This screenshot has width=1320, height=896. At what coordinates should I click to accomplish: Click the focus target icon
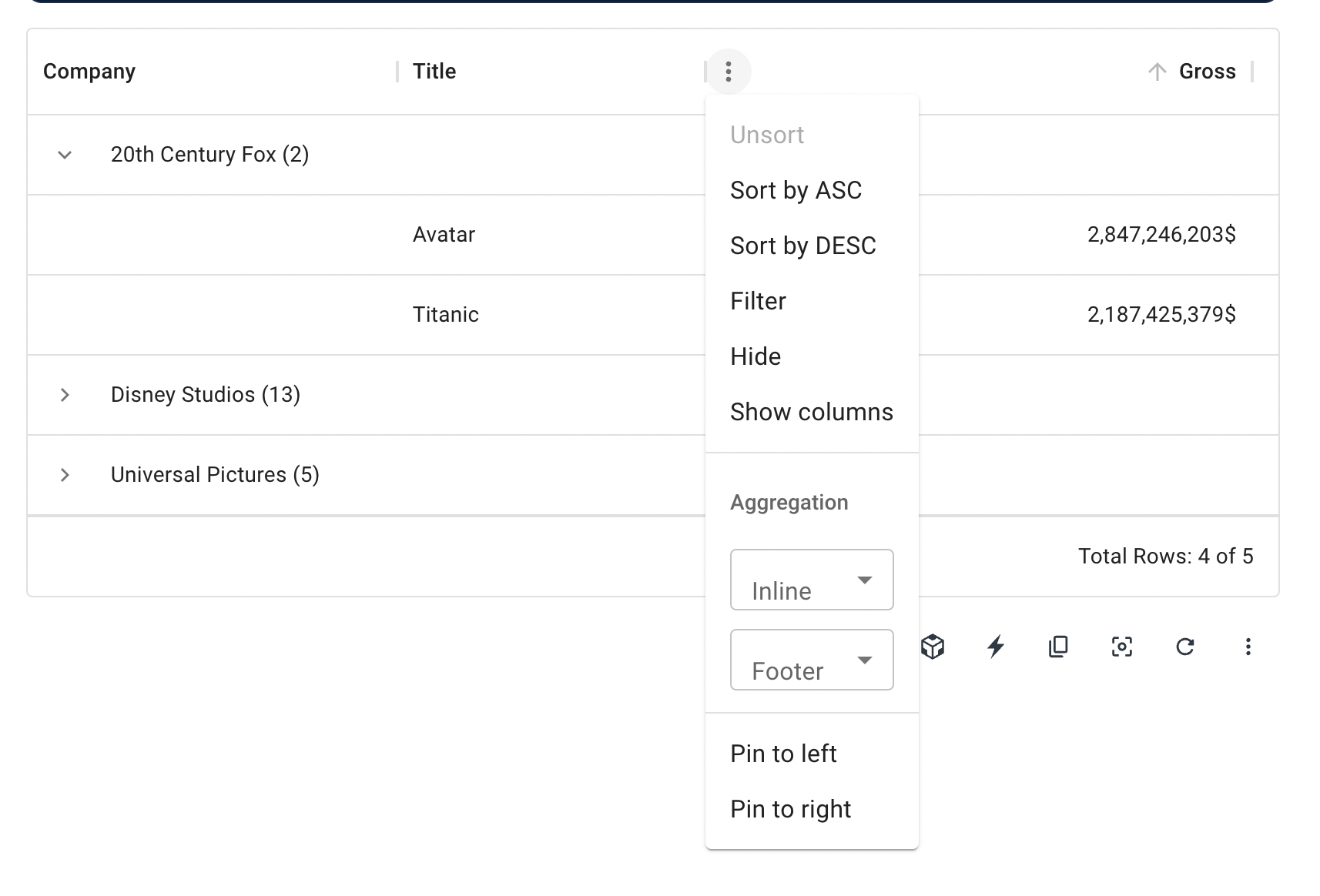coord(1122,647)
